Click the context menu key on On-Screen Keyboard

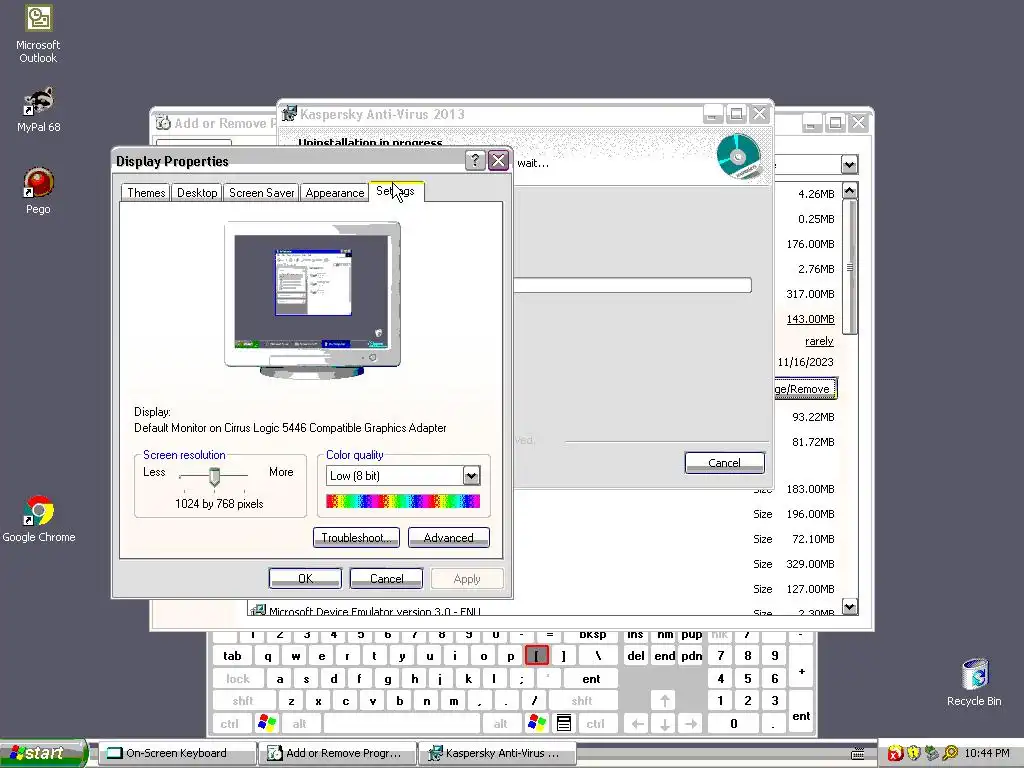click(x=564, y=723)
